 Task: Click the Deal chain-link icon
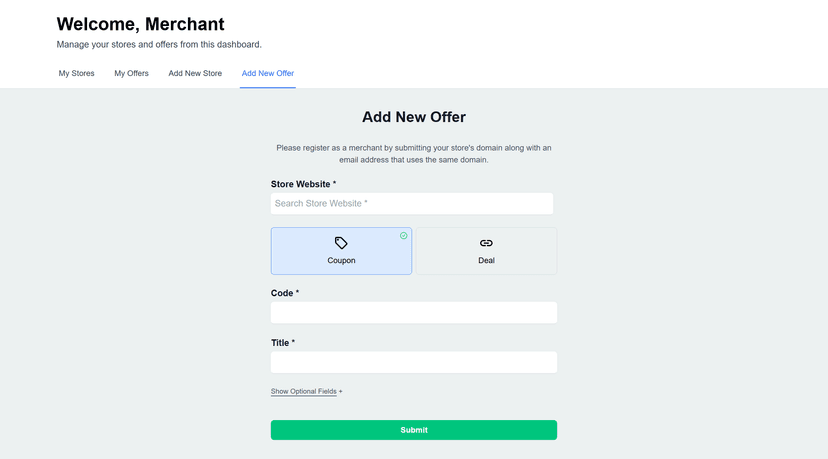[x=486, y=243]
